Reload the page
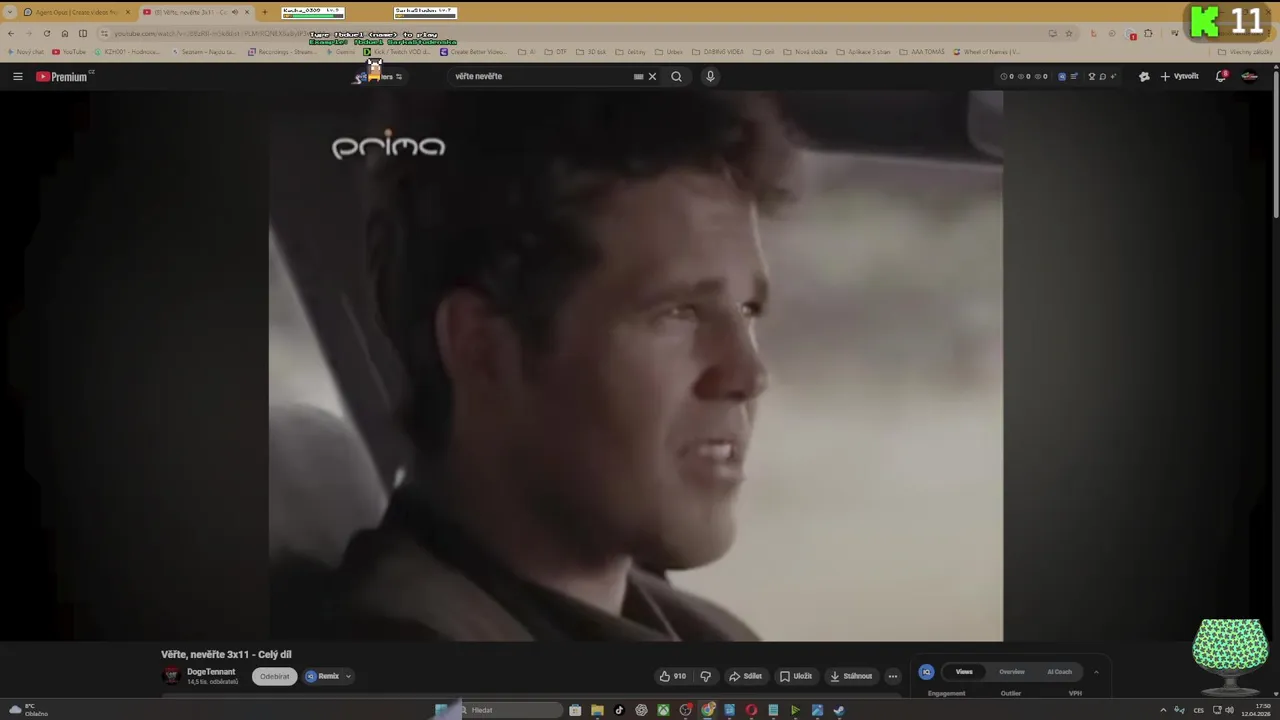Viewport: 1280px width, 720px height. [x=46, y=33]
